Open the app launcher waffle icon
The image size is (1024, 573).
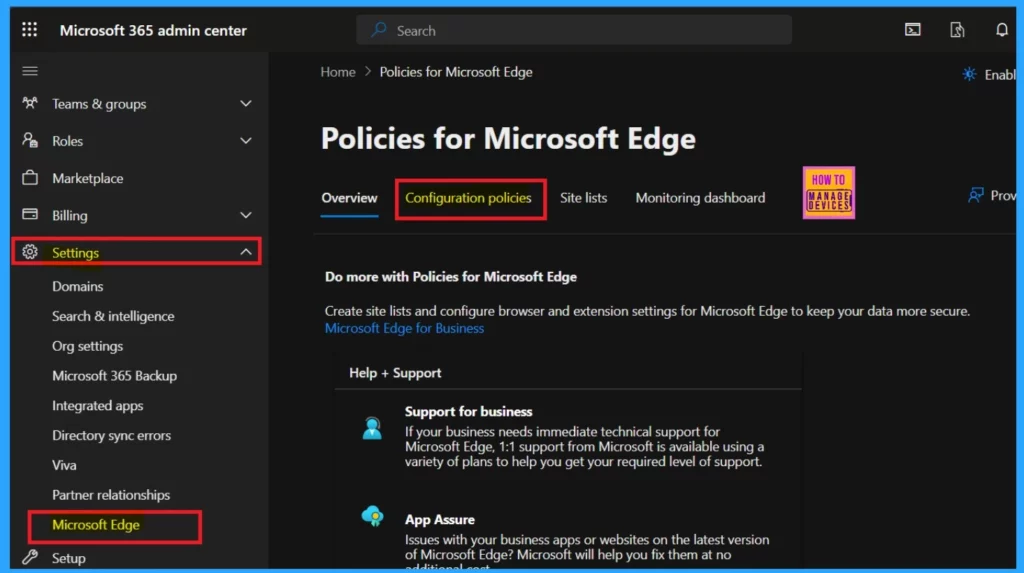29,30
